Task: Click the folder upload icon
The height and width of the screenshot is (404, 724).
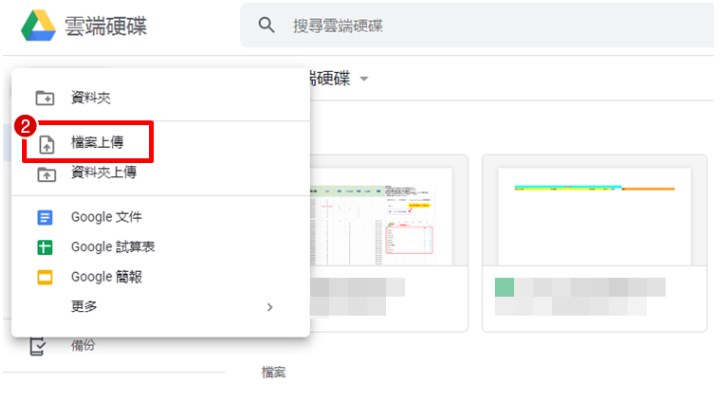Action: tap(45, 174)
